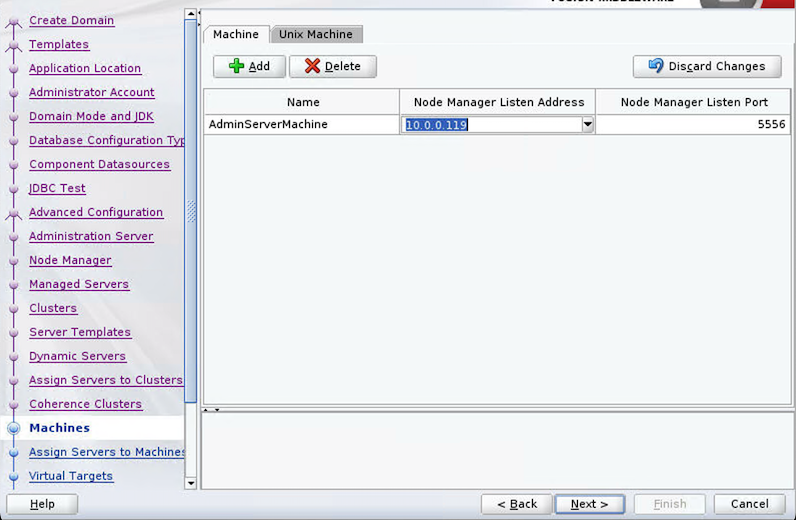Open Database Configuration Type step
Image resolution: width=796 pixels, height=520 pixels.
tap(107, 140)
